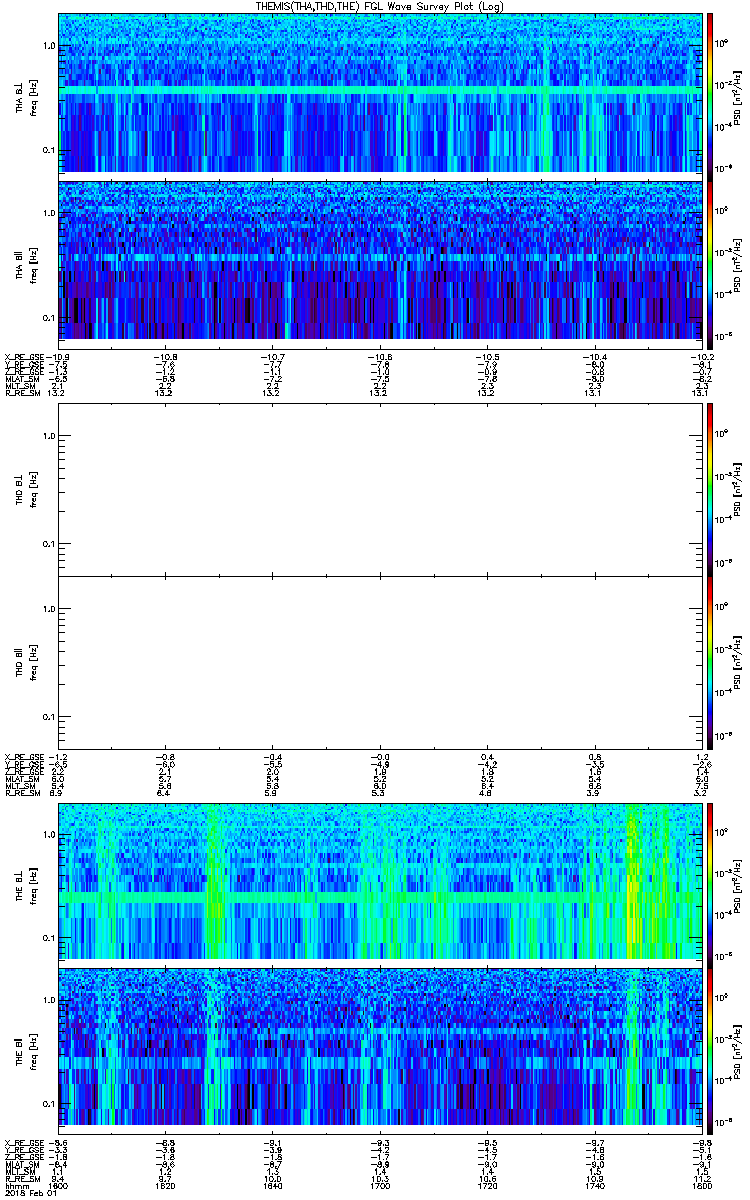
Task: Click the 'X_RE_GSE' row label under the THE panels
Action: click(23, 1141)
